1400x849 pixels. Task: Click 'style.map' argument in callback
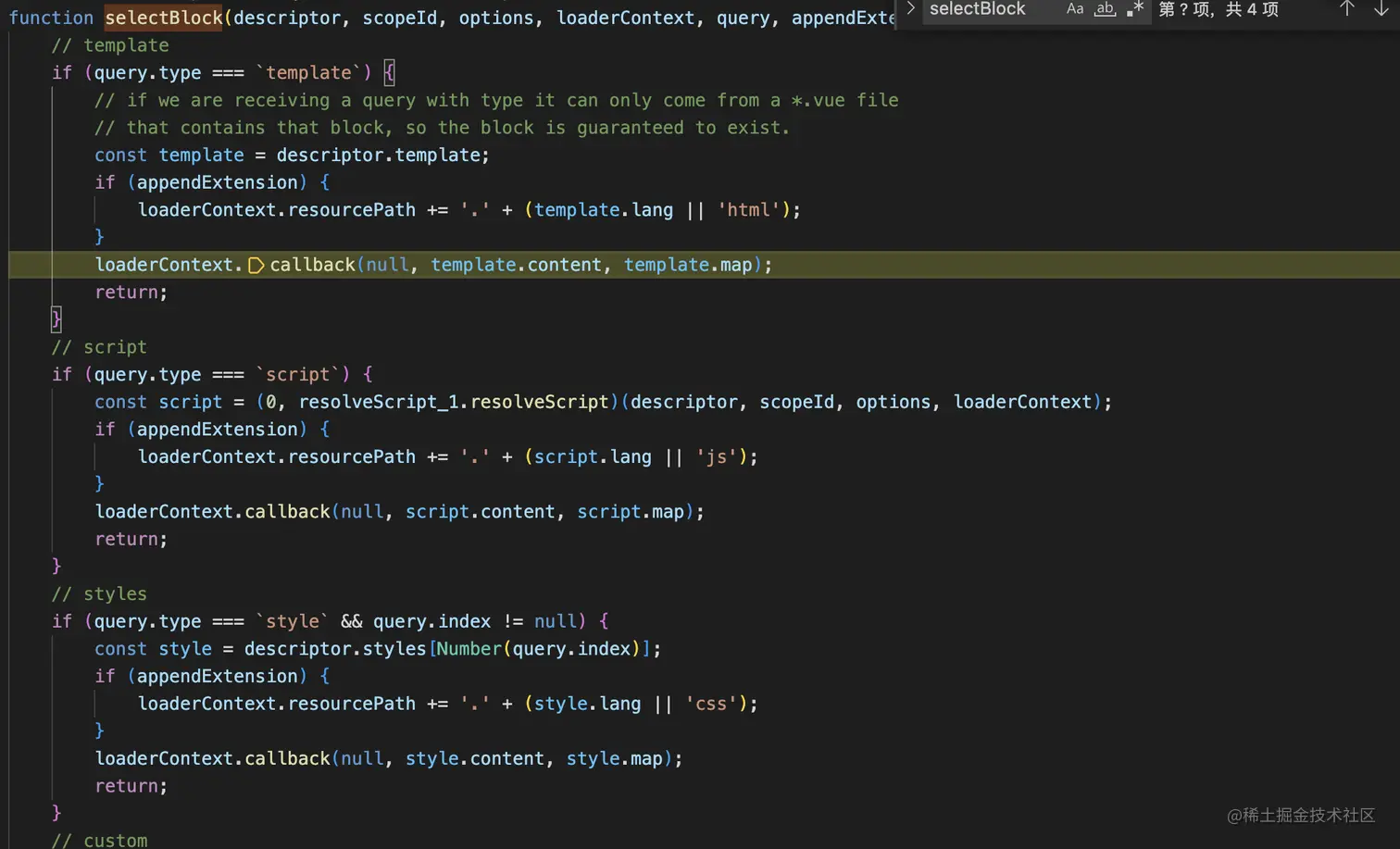pos(615,758)
